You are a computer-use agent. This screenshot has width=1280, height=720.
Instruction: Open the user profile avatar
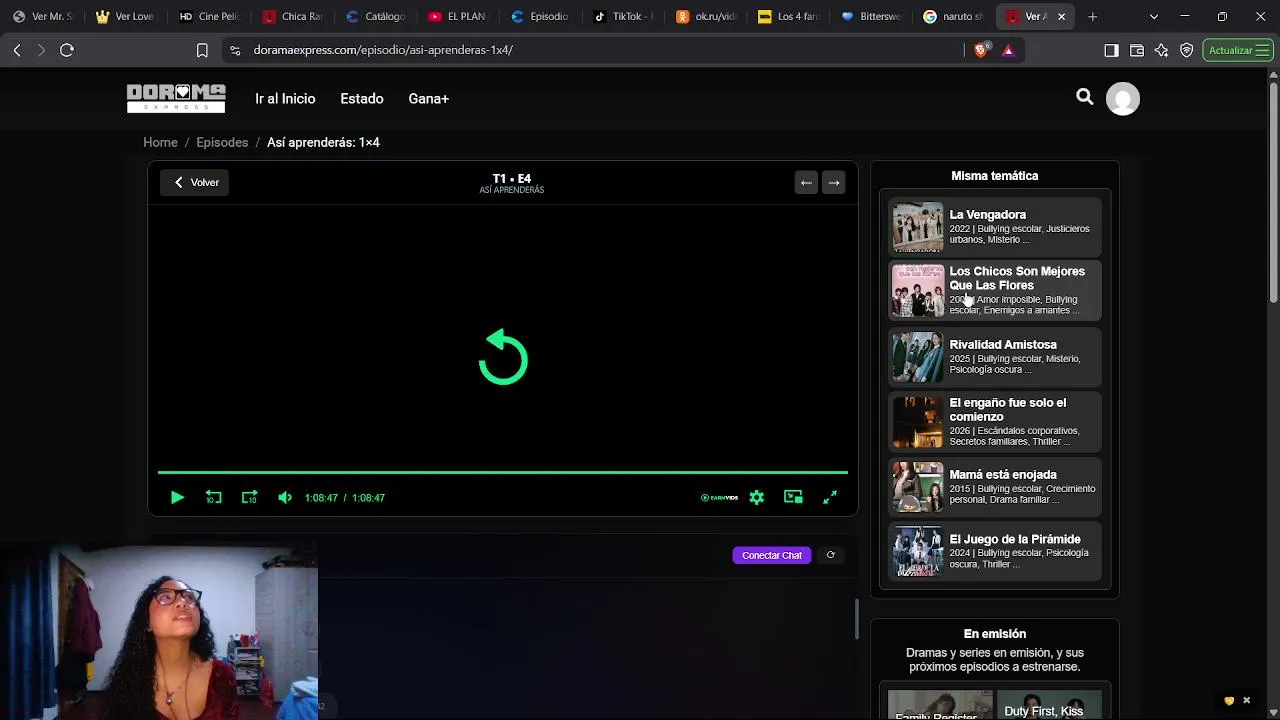(x=1123, y=98)
